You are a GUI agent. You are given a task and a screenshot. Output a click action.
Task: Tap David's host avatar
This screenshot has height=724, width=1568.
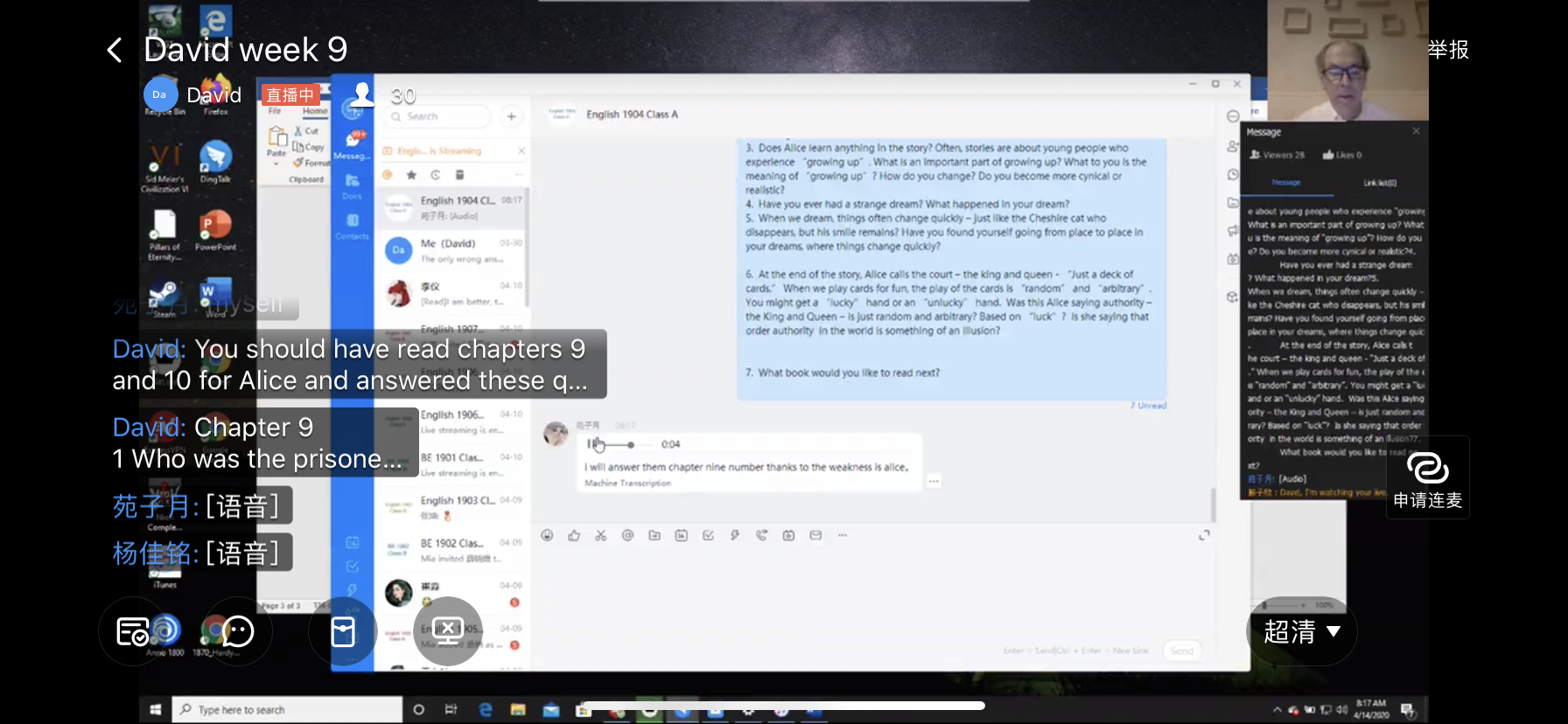pyautogui.click(x=159, y=94)
